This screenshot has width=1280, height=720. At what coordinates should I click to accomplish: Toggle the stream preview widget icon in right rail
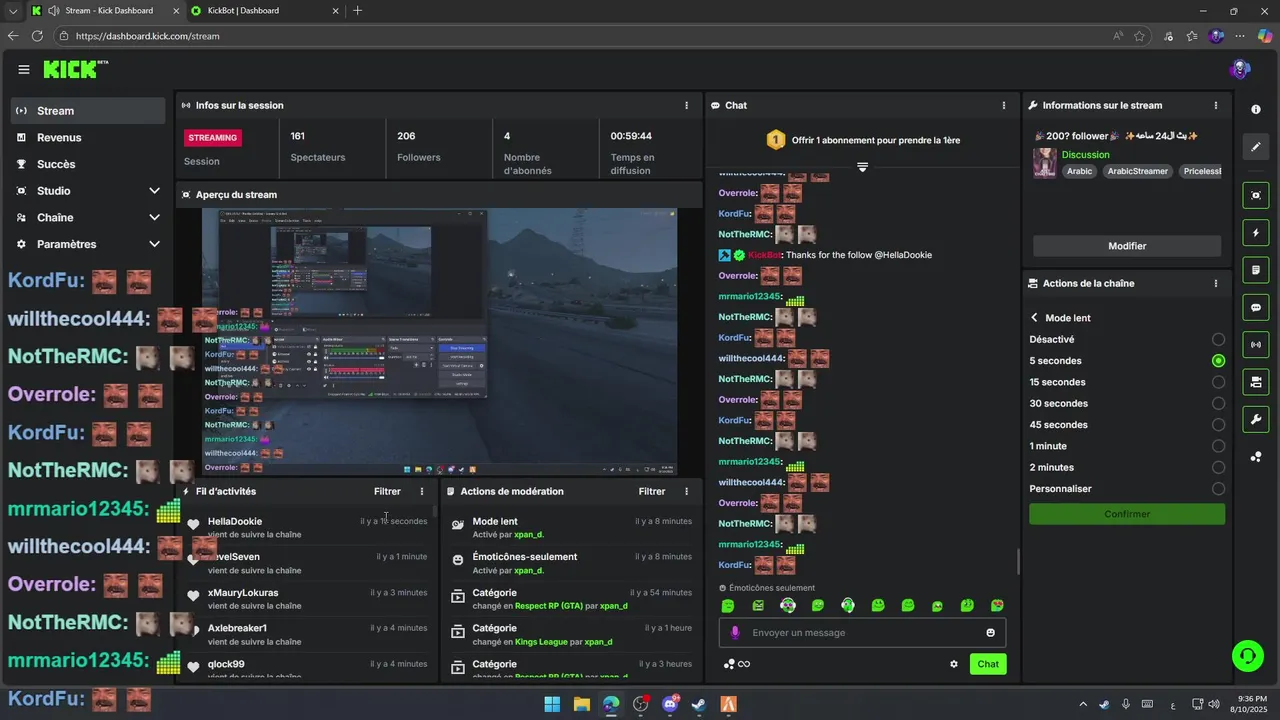pos(1256,195)
